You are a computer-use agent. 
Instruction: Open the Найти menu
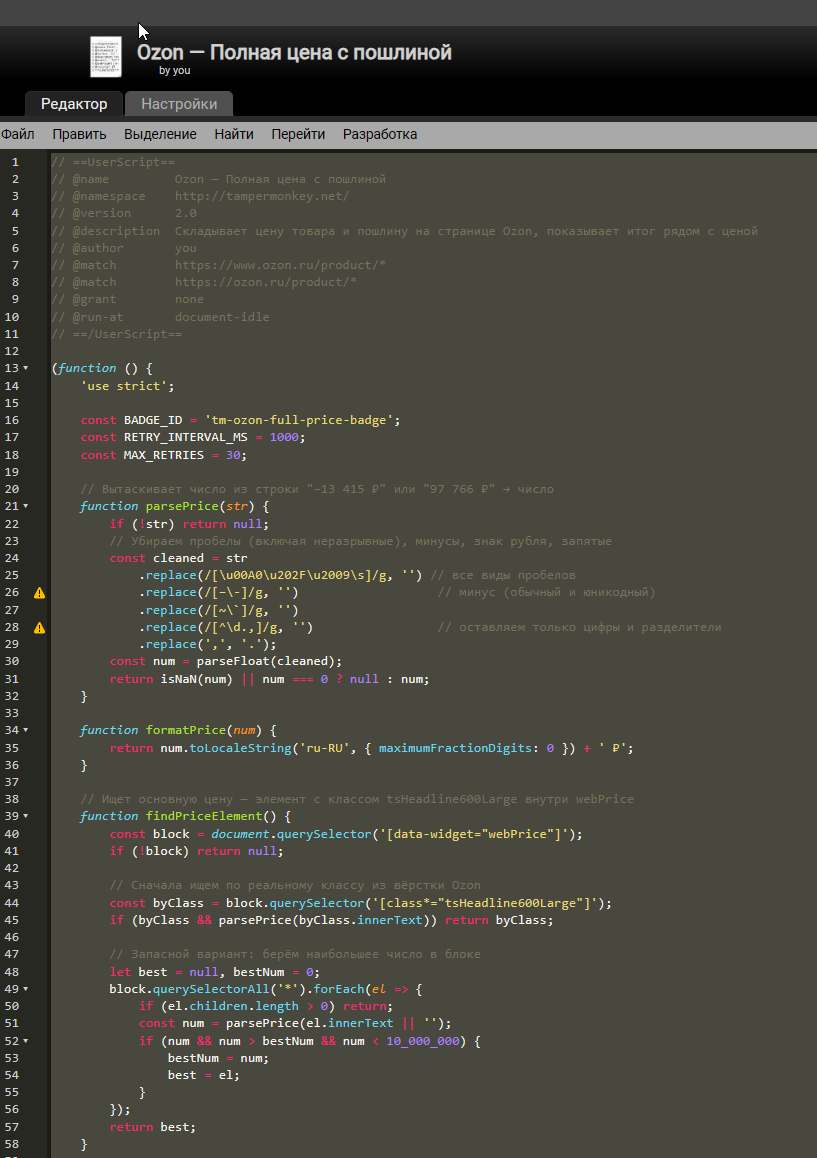click(x=234, y=134)
